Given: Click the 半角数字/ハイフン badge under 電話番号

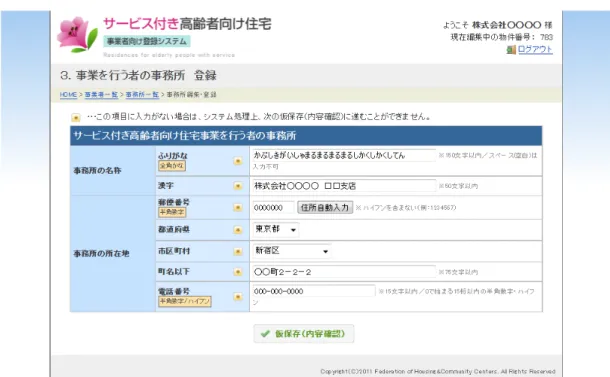Looking at the screenshot, I should pos(185,301).
